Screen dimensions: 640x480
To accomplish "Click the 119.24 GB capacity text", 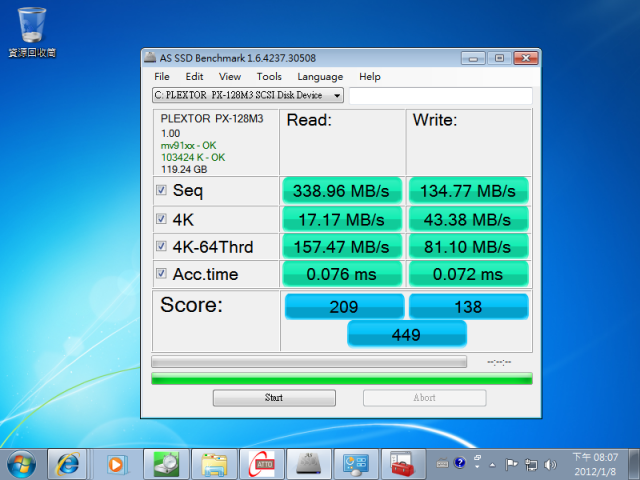I will point(184,169).
